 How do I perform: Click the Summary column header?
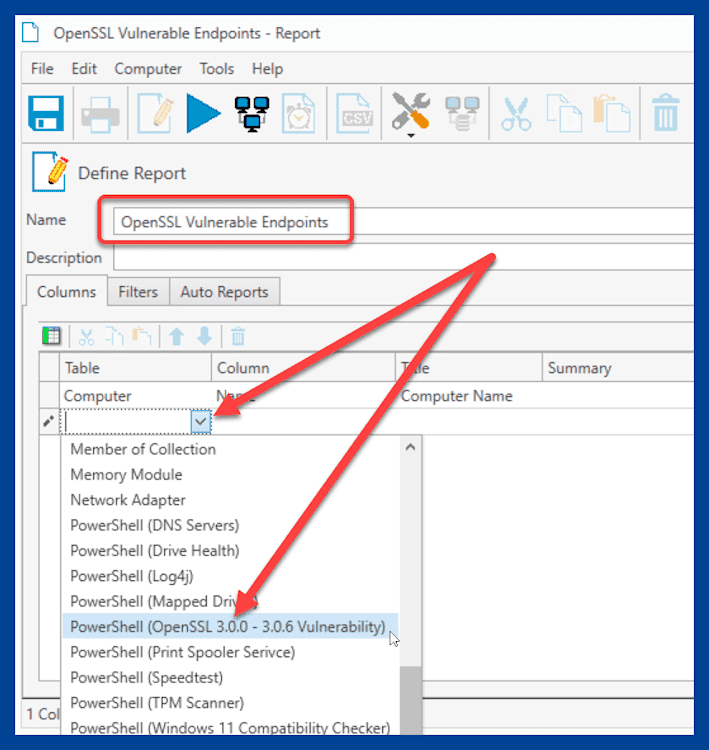click(x=618, y=368)
